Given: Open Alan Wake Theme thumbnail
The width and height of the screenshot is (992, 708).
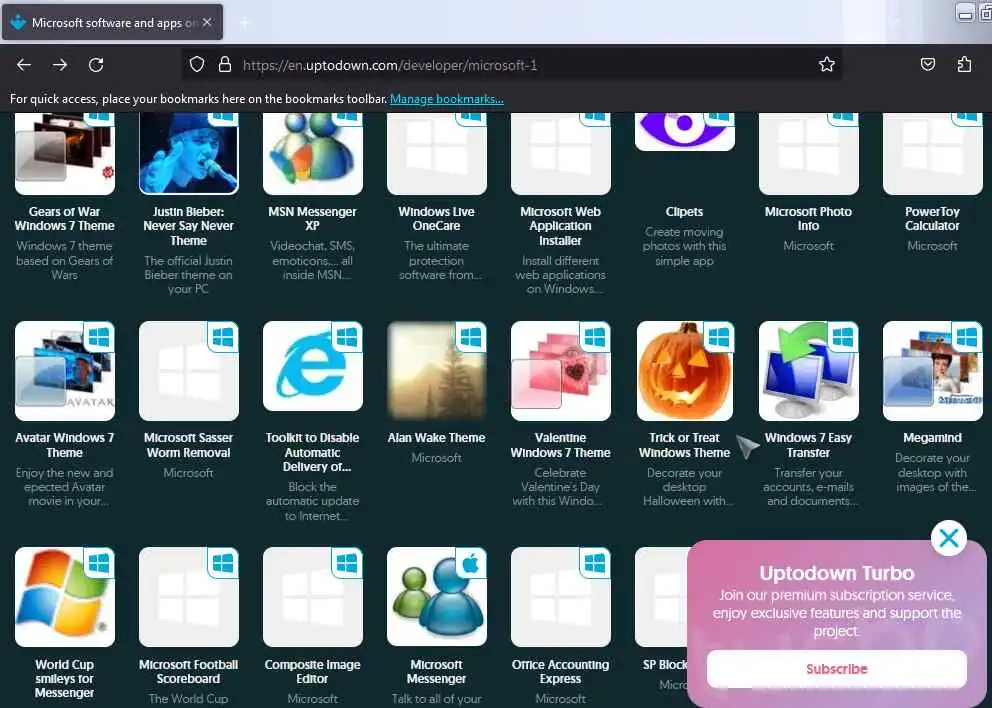Looking at the screenshot, I should (x=437, y=371).
